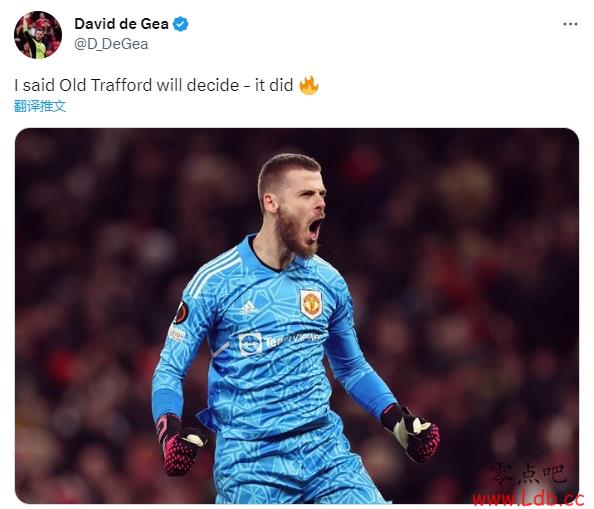The height and width of the screenshot is (509, 594).
Task: Click the words I said opening the tweet
Action: pos(34,85)
